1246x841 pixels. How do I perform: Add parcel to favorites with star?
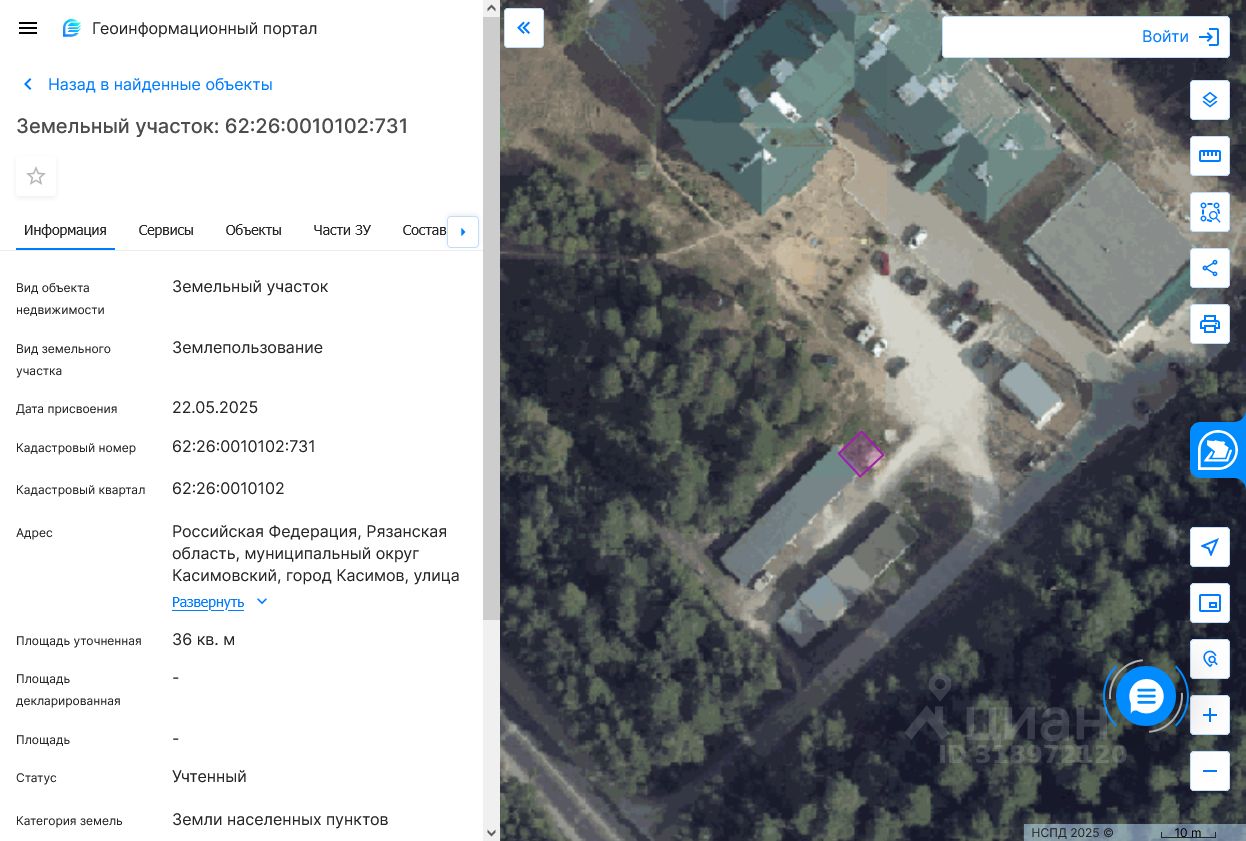click(36, 176)
